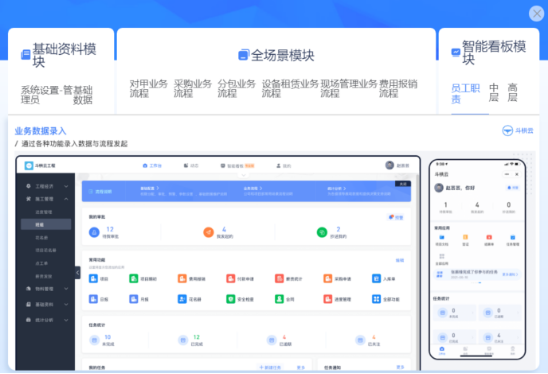The width and height of the screenshot is (548, 374).
Task: Switch to the 员工职责 tab
Action: (x=465, y=93)
